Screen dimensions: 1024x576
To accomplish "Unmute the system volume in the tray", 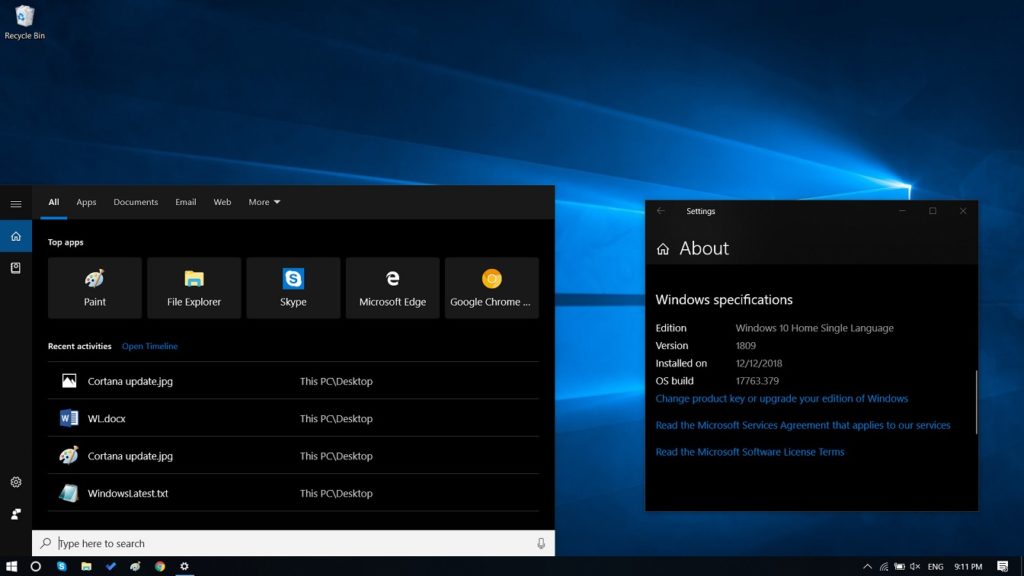I will [x=913, y=566].
